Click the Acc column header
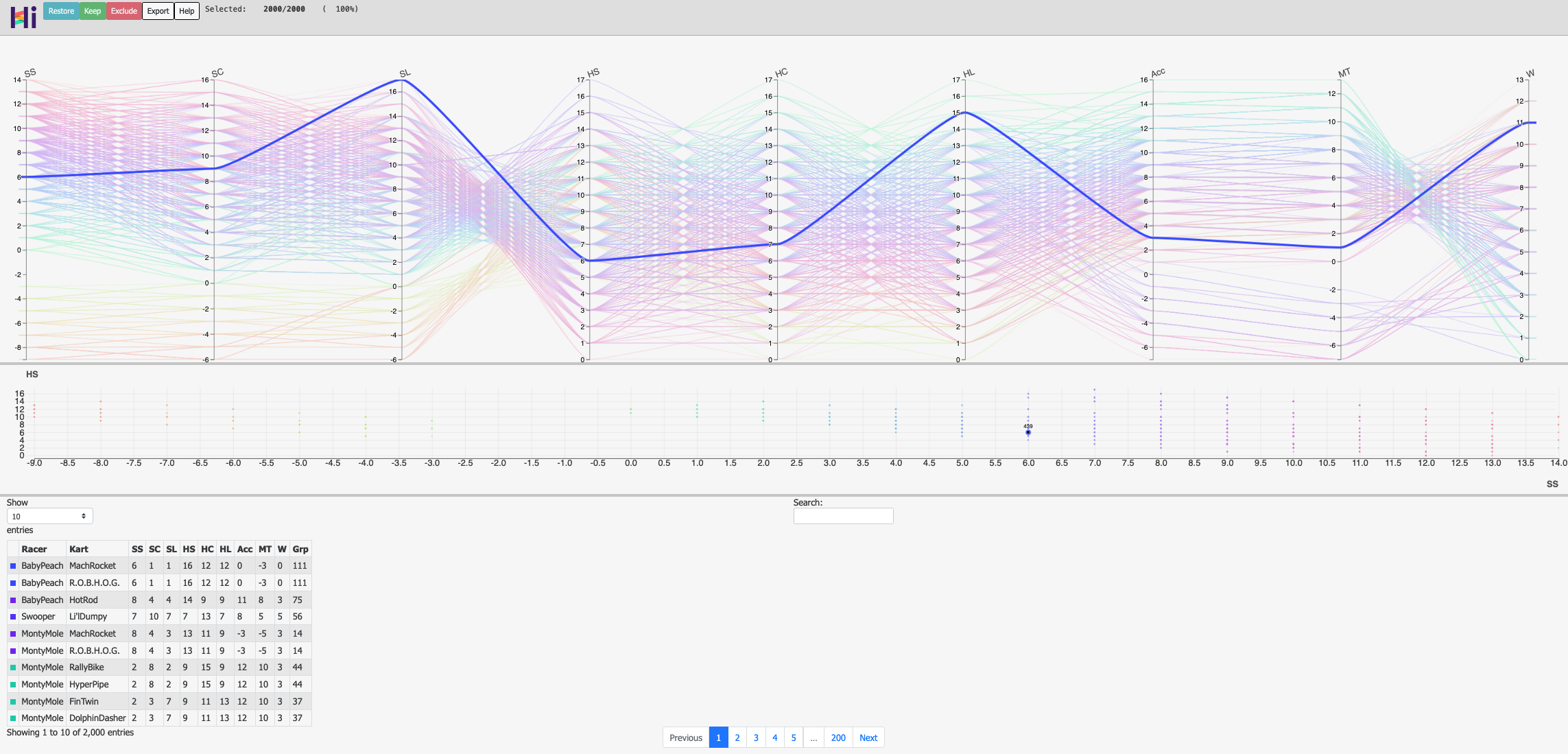Viewport: 1568px width, 754px height. [245, 549]
